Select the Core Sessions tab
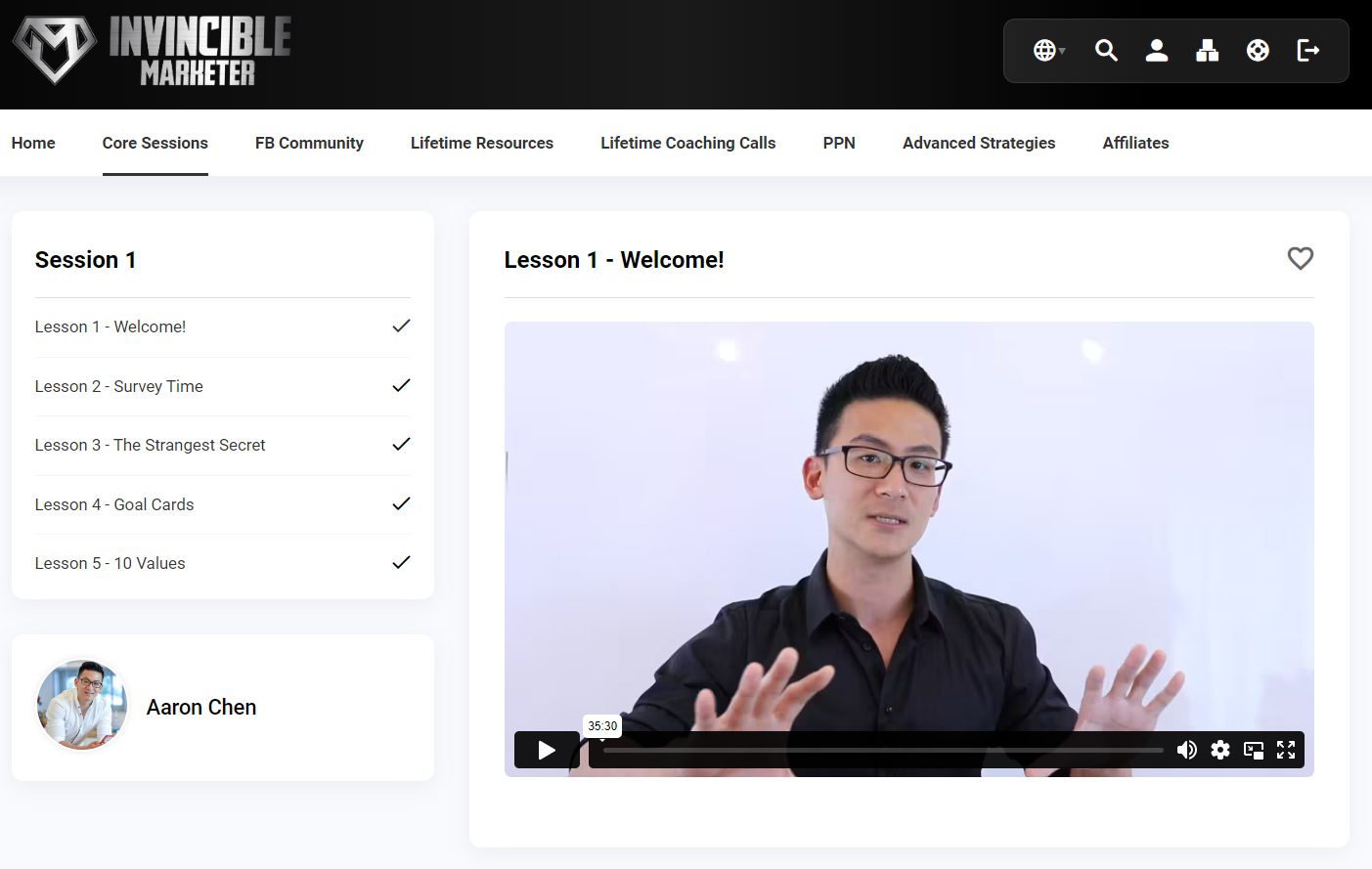 155,143
